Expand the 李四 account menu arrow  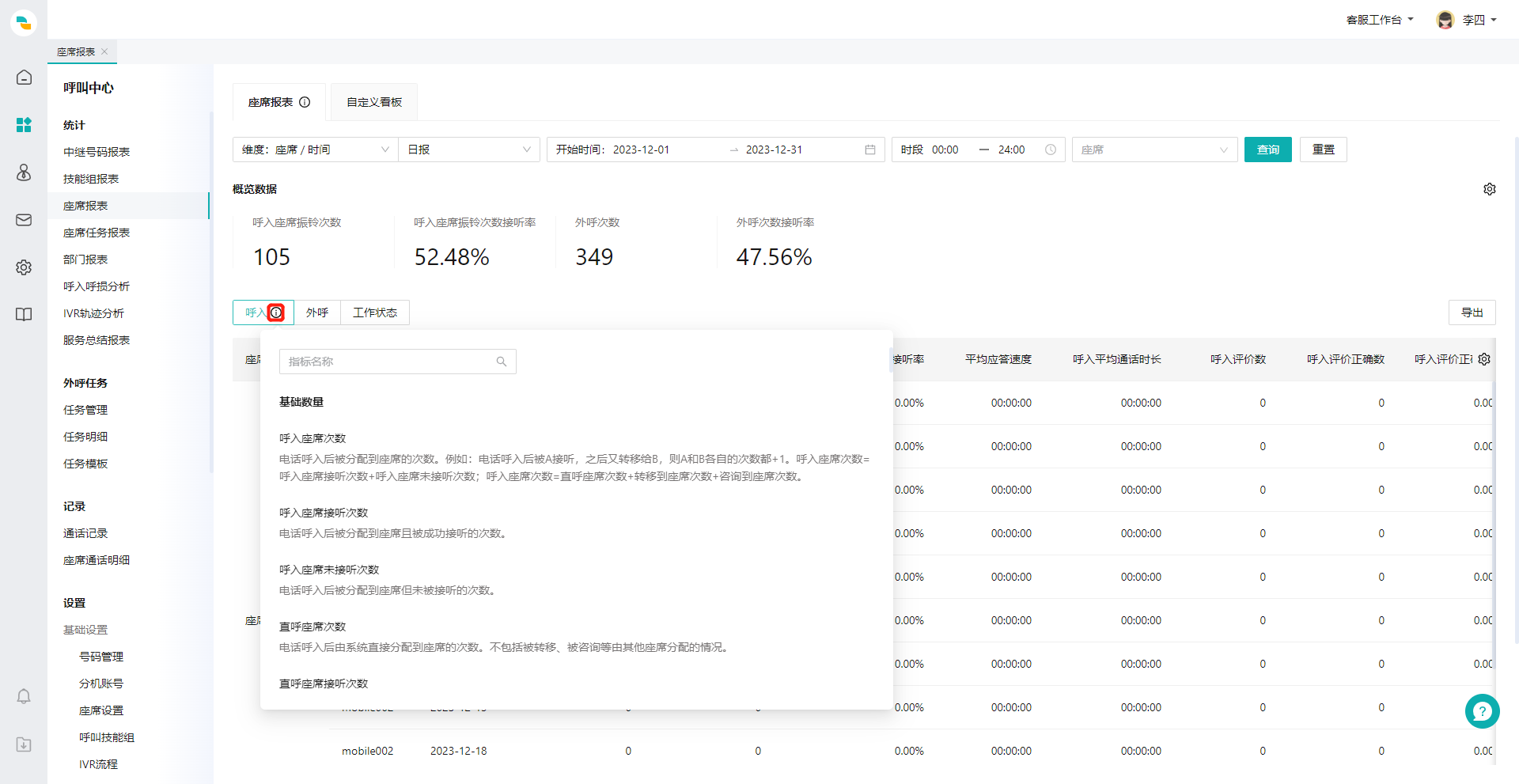(1494, 20)
